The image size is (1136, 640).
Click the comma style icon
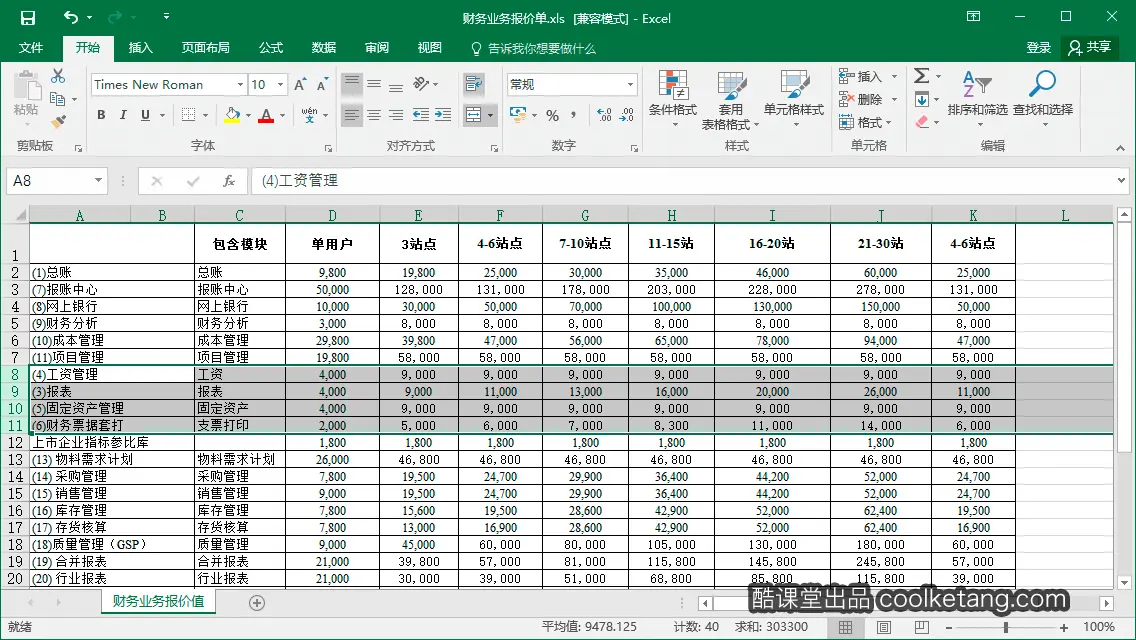(574, 115)
